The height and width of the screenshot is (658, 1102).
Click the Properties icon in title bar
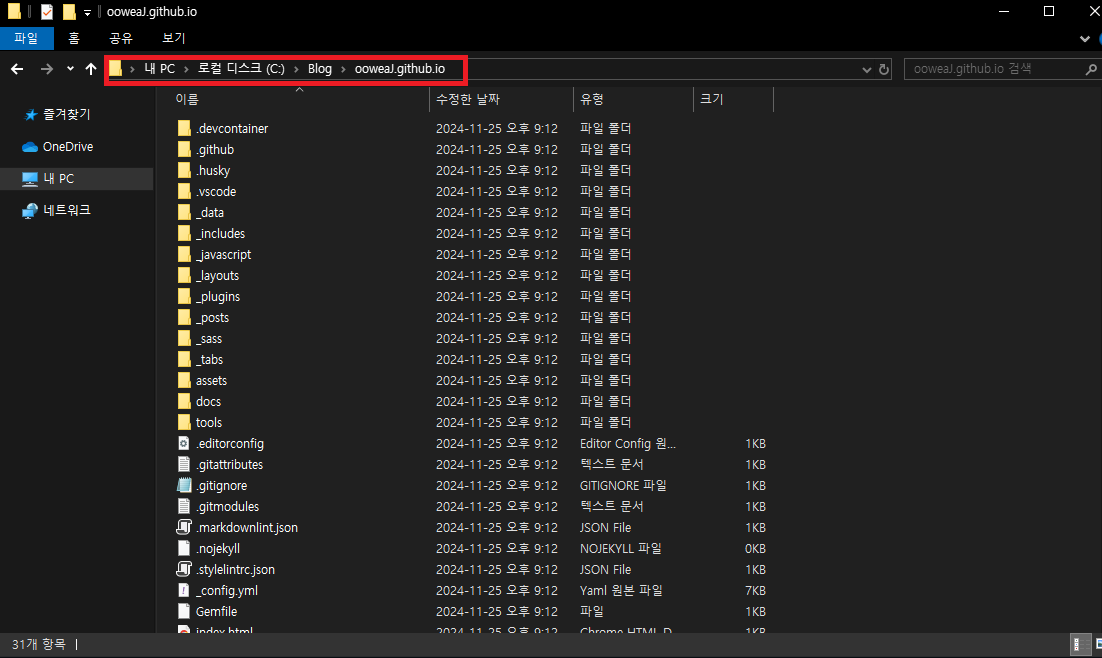point(47,12)
